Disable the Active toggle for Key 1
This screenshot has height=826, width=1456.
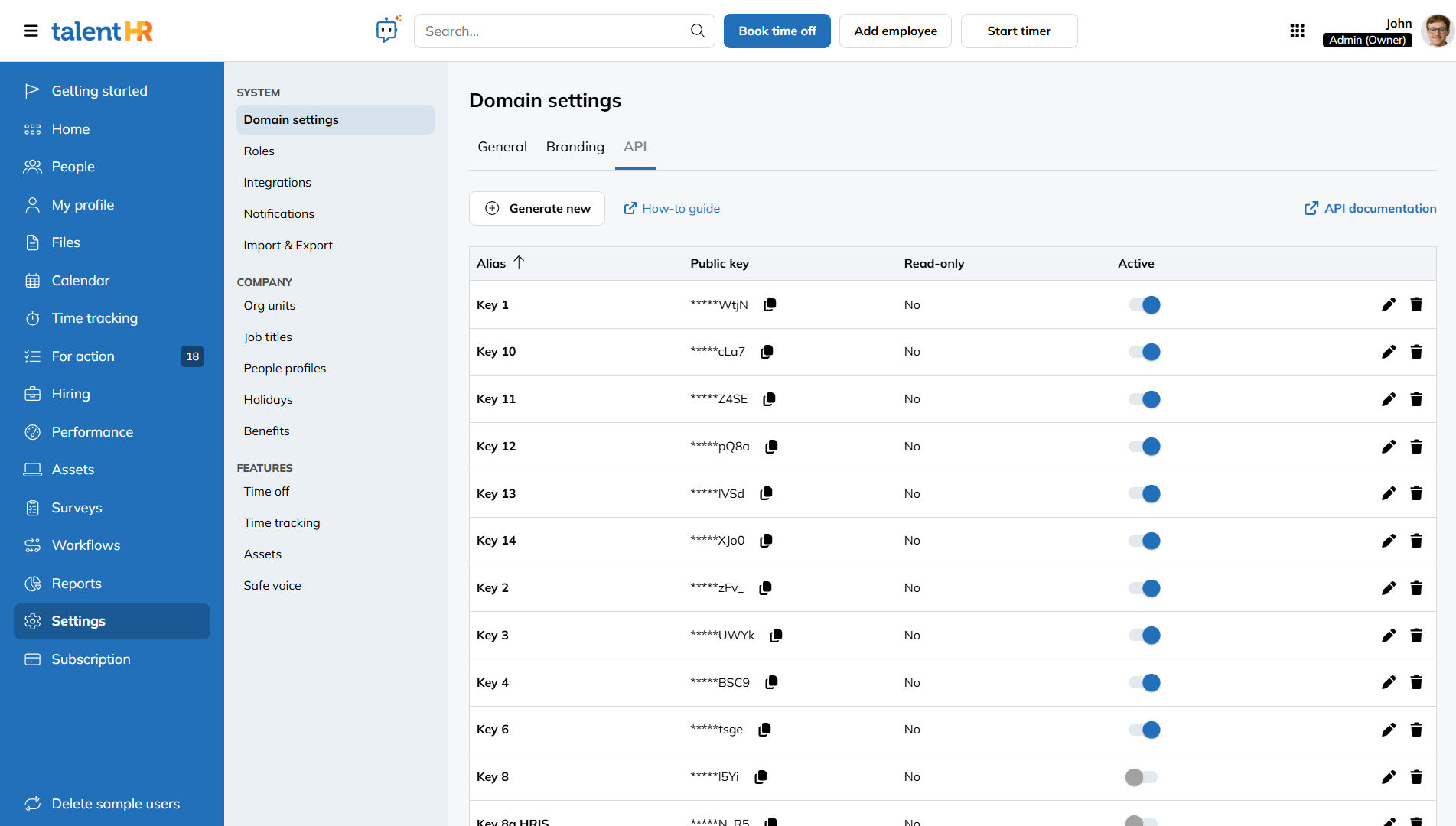1144,305
